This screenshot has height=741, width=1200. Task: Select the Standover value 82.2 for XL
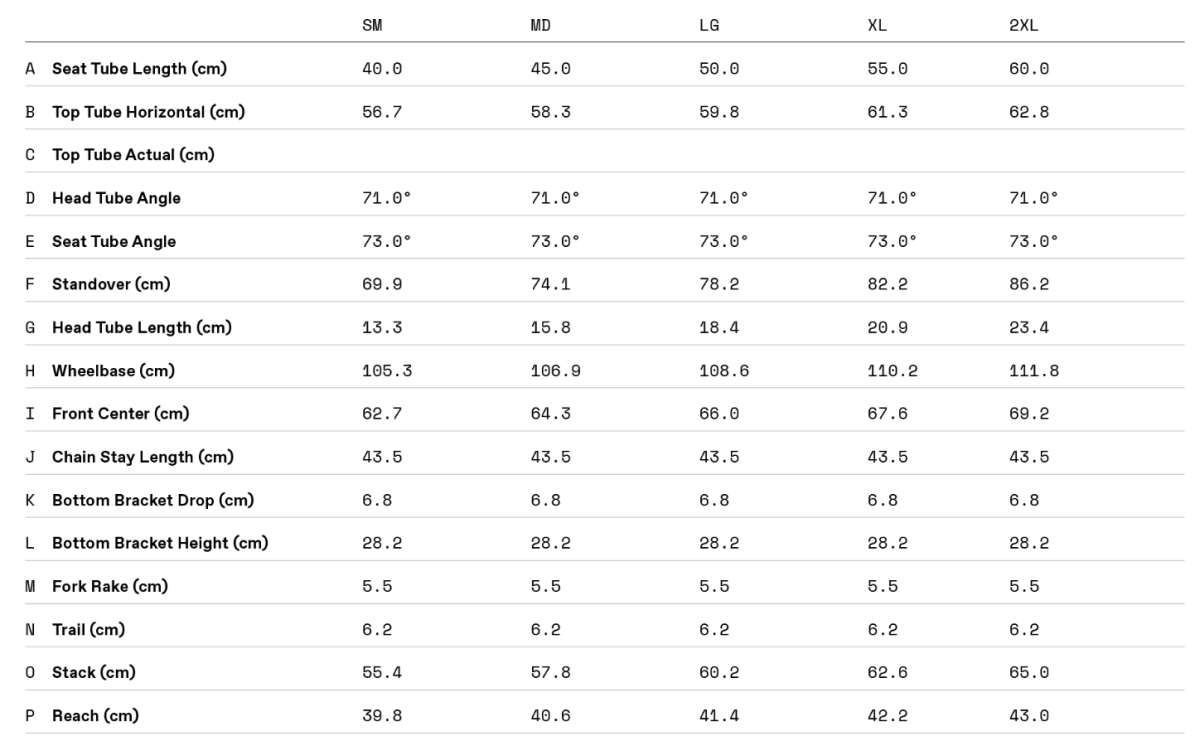pos(887,284)
